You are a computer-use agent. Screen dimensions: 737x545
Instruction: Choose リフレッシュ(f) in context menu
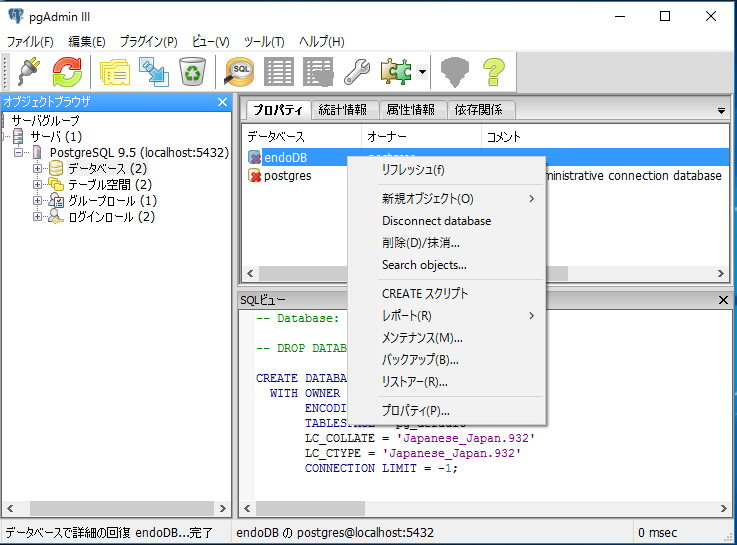pos(447,170)
